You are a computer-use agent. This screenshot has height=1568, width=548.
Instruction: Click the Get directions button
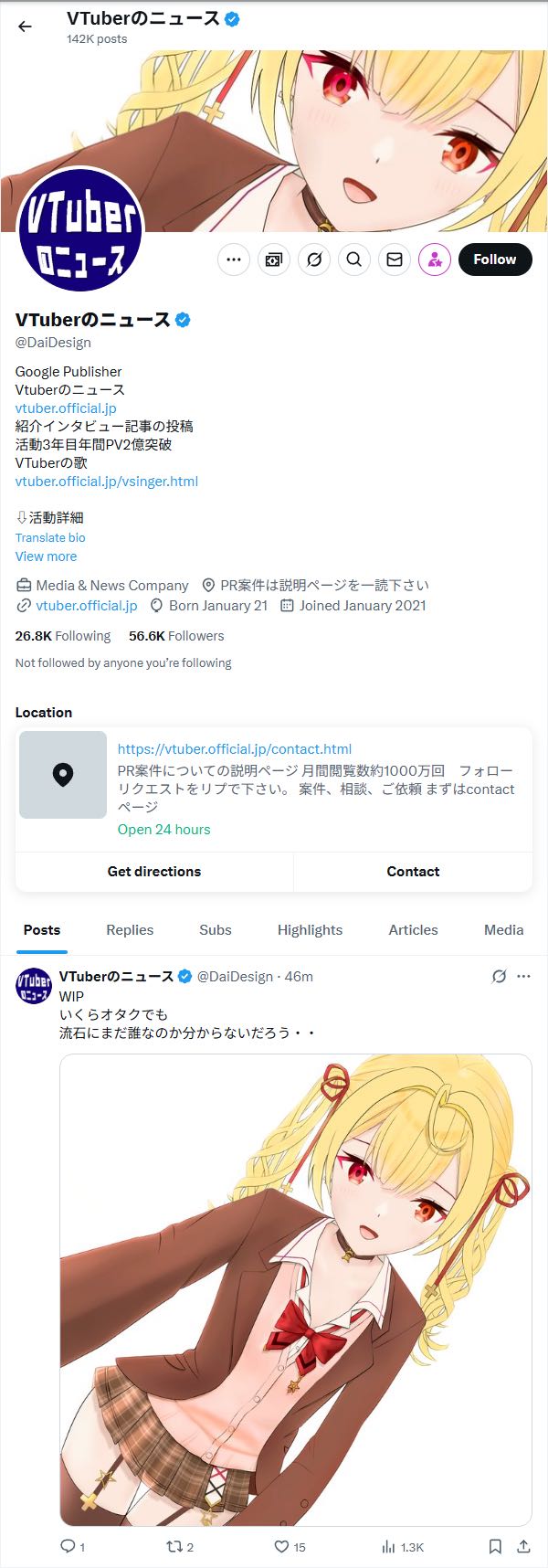click(154, 872)
